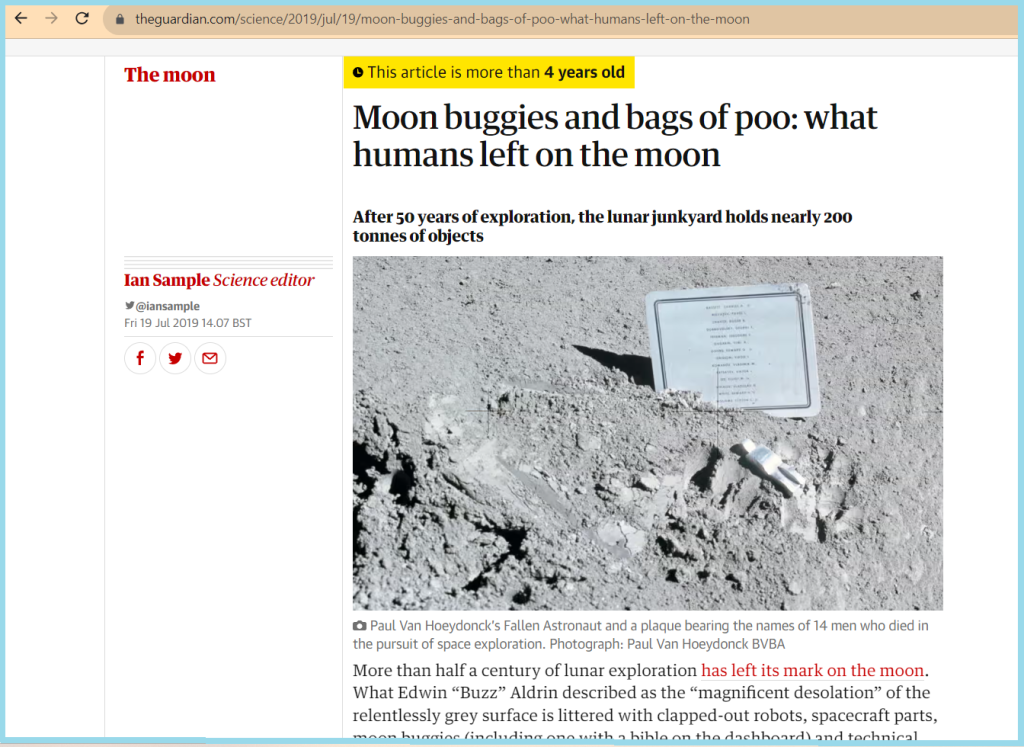Image resolution: width=1024 pixels, height=747 pixels.
Task: Click the browser forward arrow
Action: tap(51, 18)
